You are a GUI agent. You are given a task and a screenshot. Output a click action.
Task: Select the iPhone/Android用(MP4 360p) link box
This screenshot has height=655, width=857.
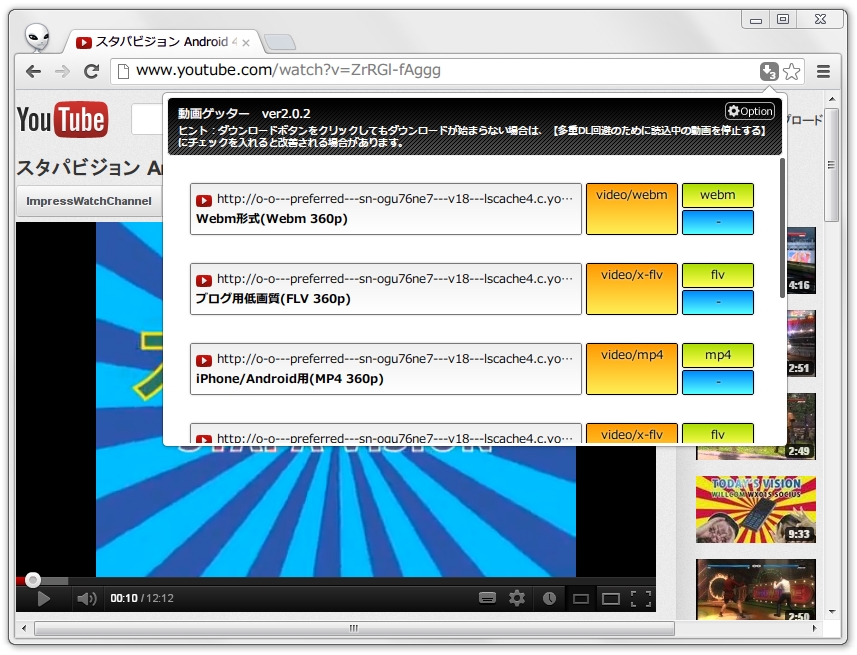tap(385, 369)
